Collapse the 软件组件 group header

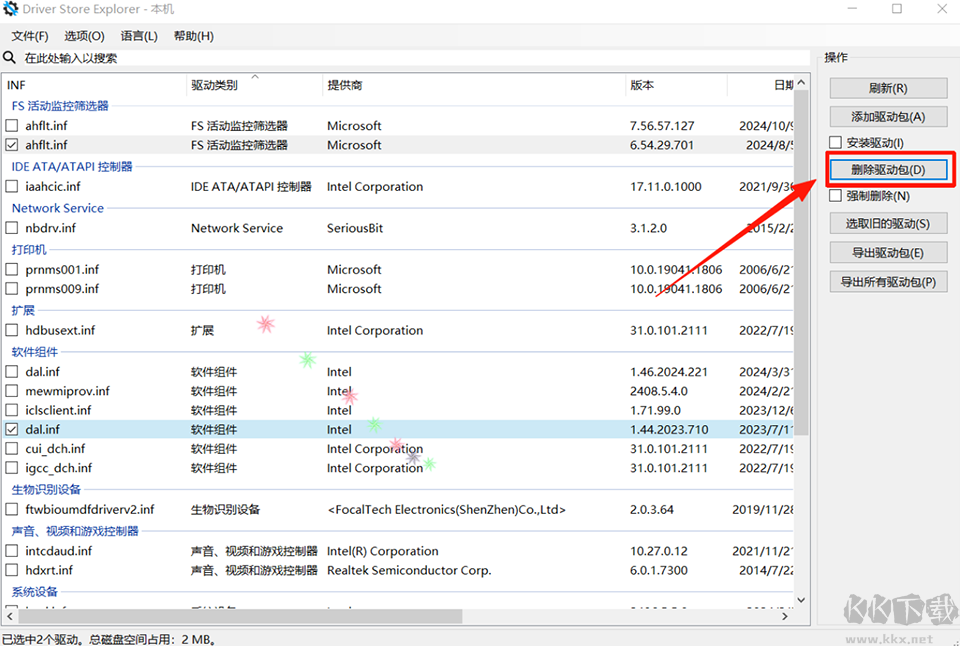coord(35,352)
